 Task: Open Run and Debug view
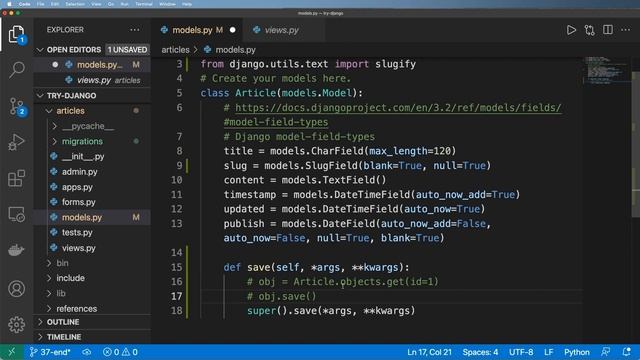pos(16,142)
